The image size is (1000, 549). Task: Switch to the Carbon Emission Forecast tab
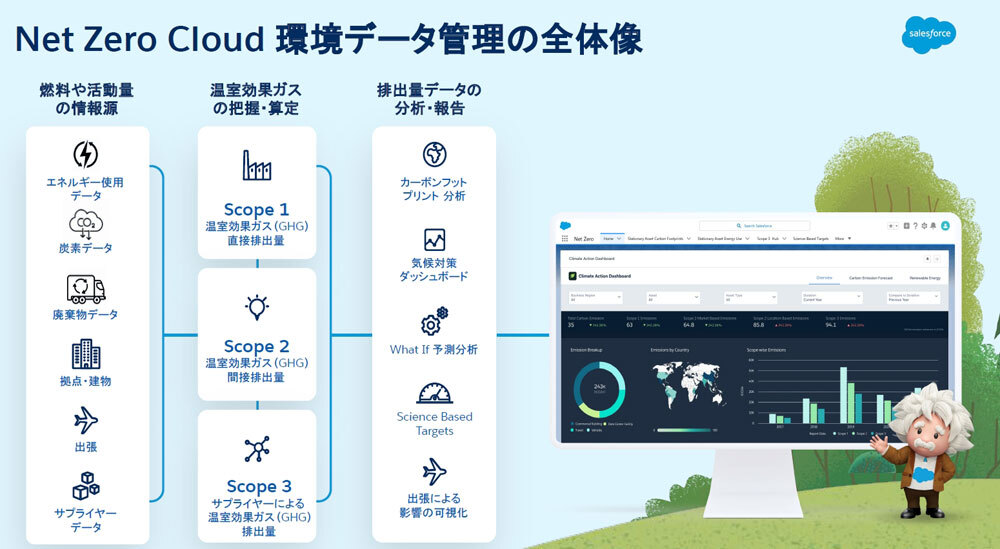pos(871,278)
